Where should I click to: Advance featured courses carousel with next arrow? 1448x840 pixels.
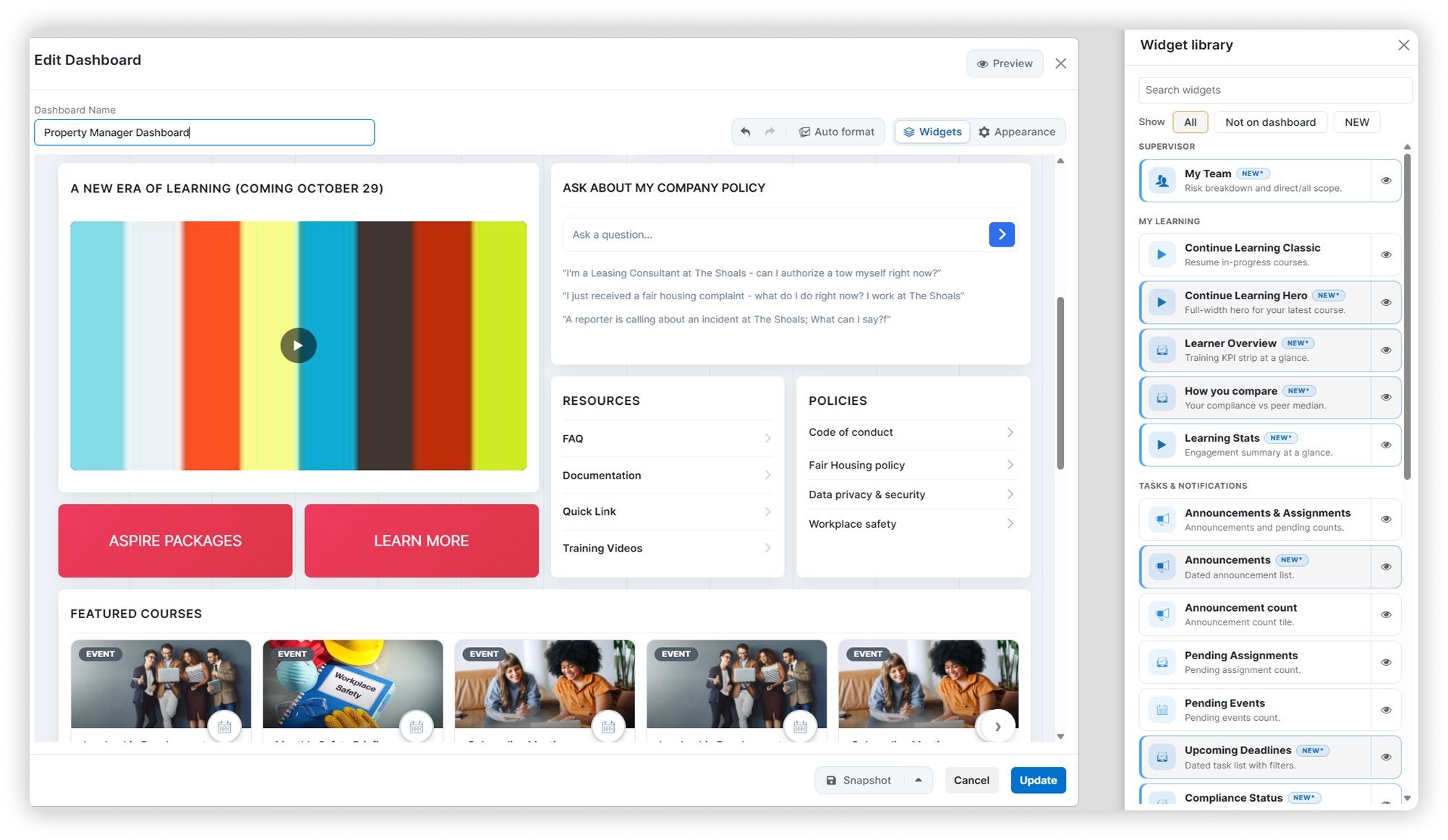tap(997, 727)
